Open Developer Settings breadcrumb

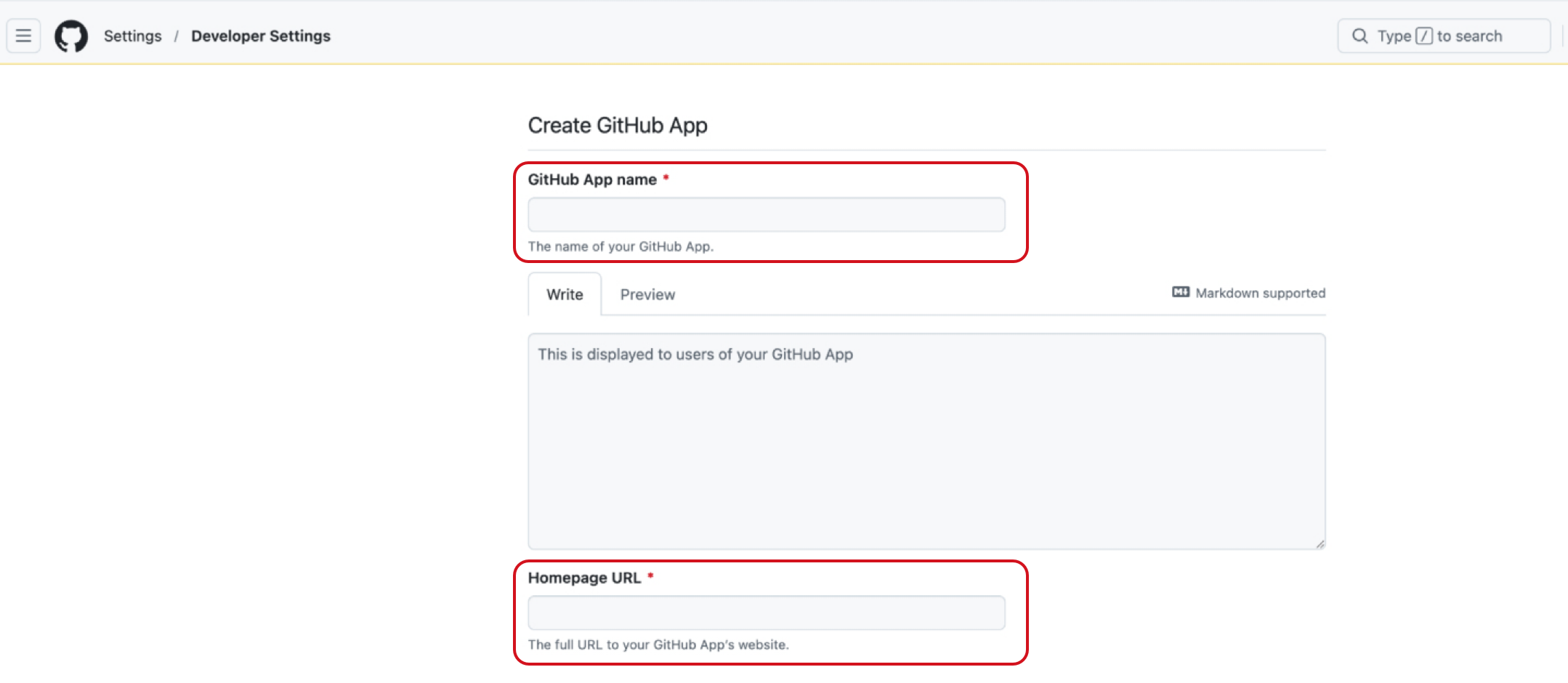[x=261, y=36]
